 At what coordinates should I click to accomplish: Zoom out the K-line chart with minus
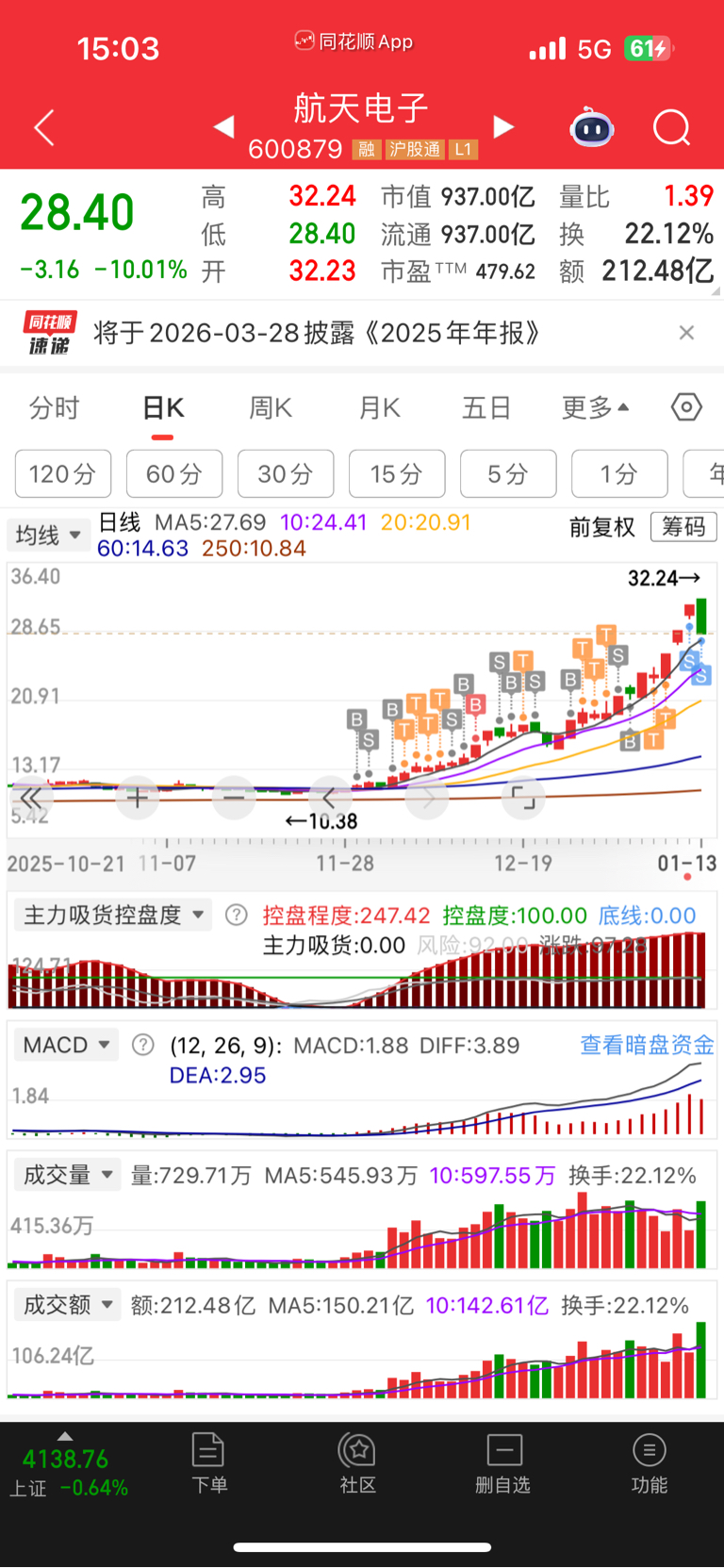[234, 798]
